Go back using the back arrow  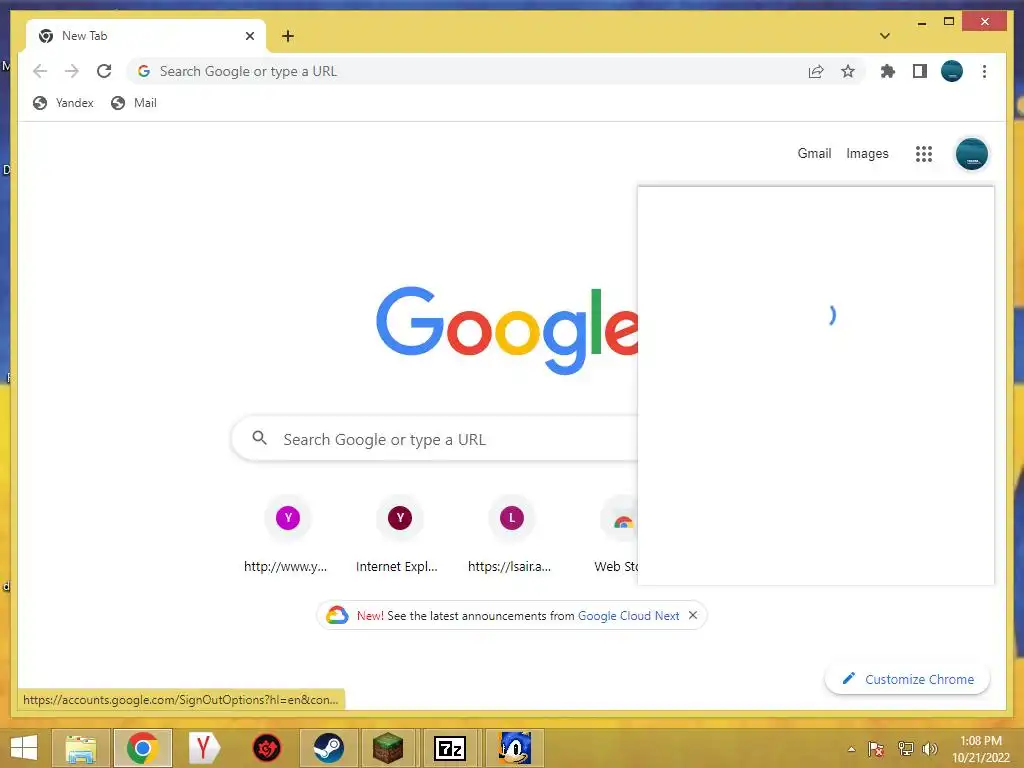point(40,71)
